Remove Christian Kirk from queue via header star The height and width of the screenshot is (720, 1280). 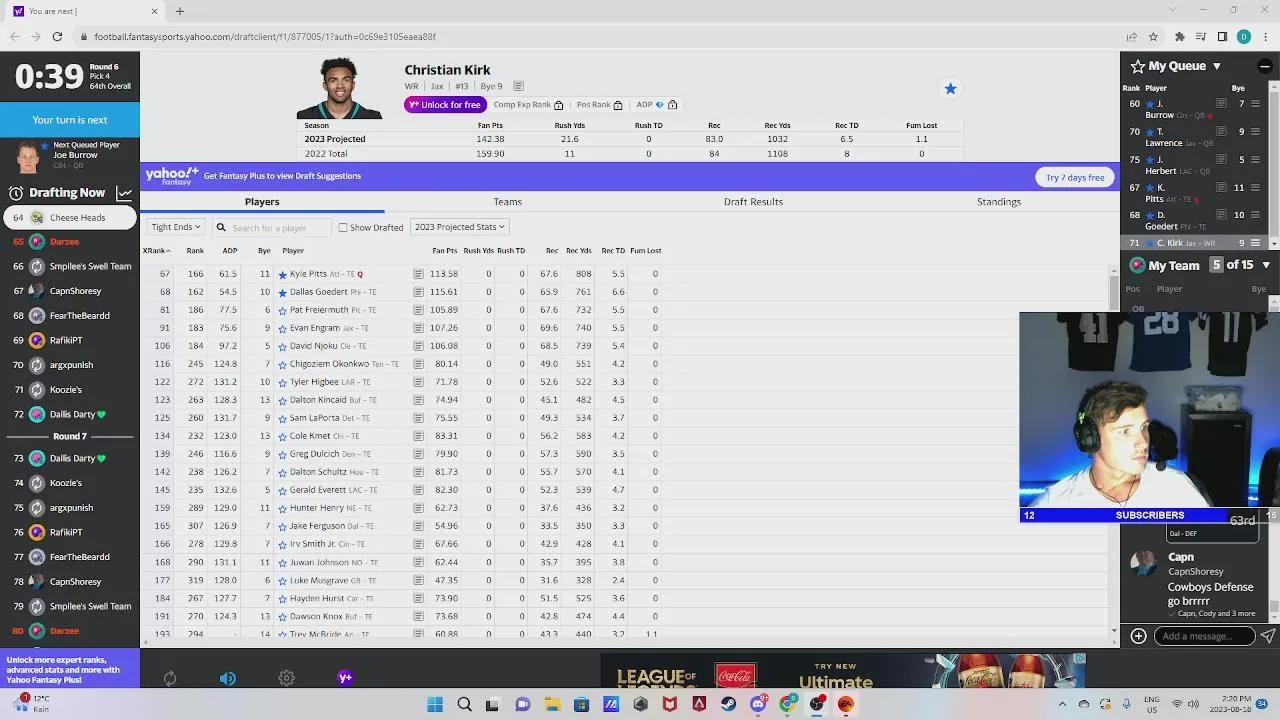click(x=950, y=89)
